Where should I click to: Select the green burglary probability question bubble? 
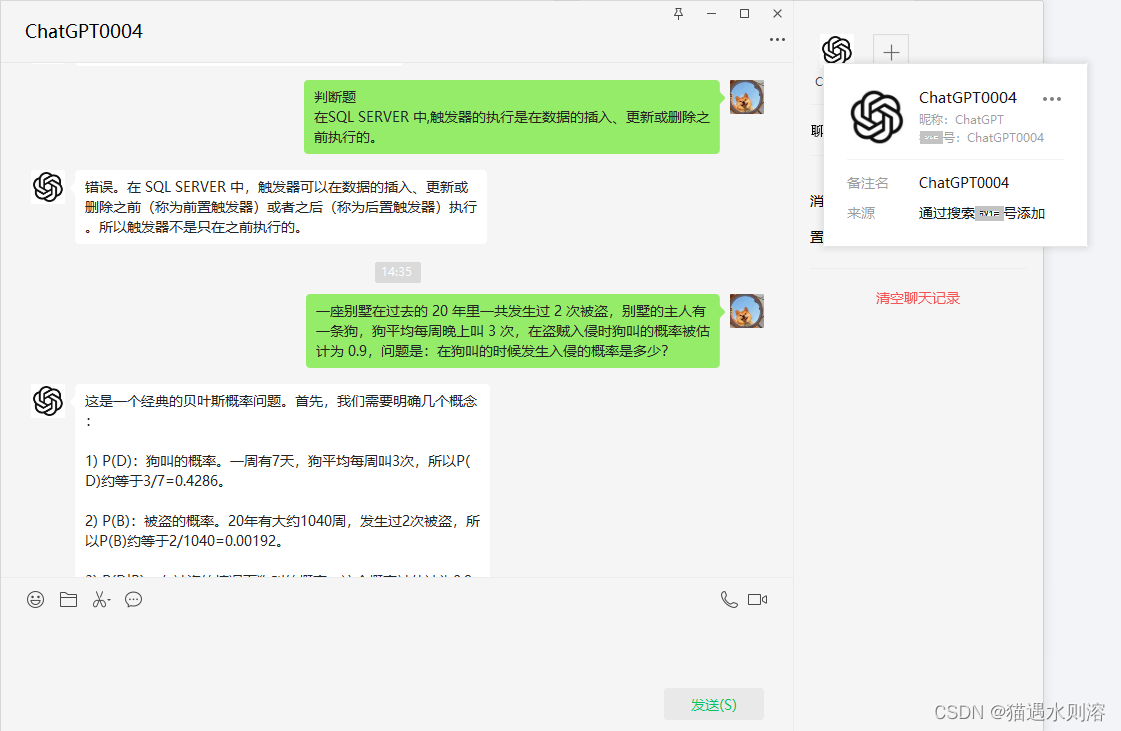513,331
